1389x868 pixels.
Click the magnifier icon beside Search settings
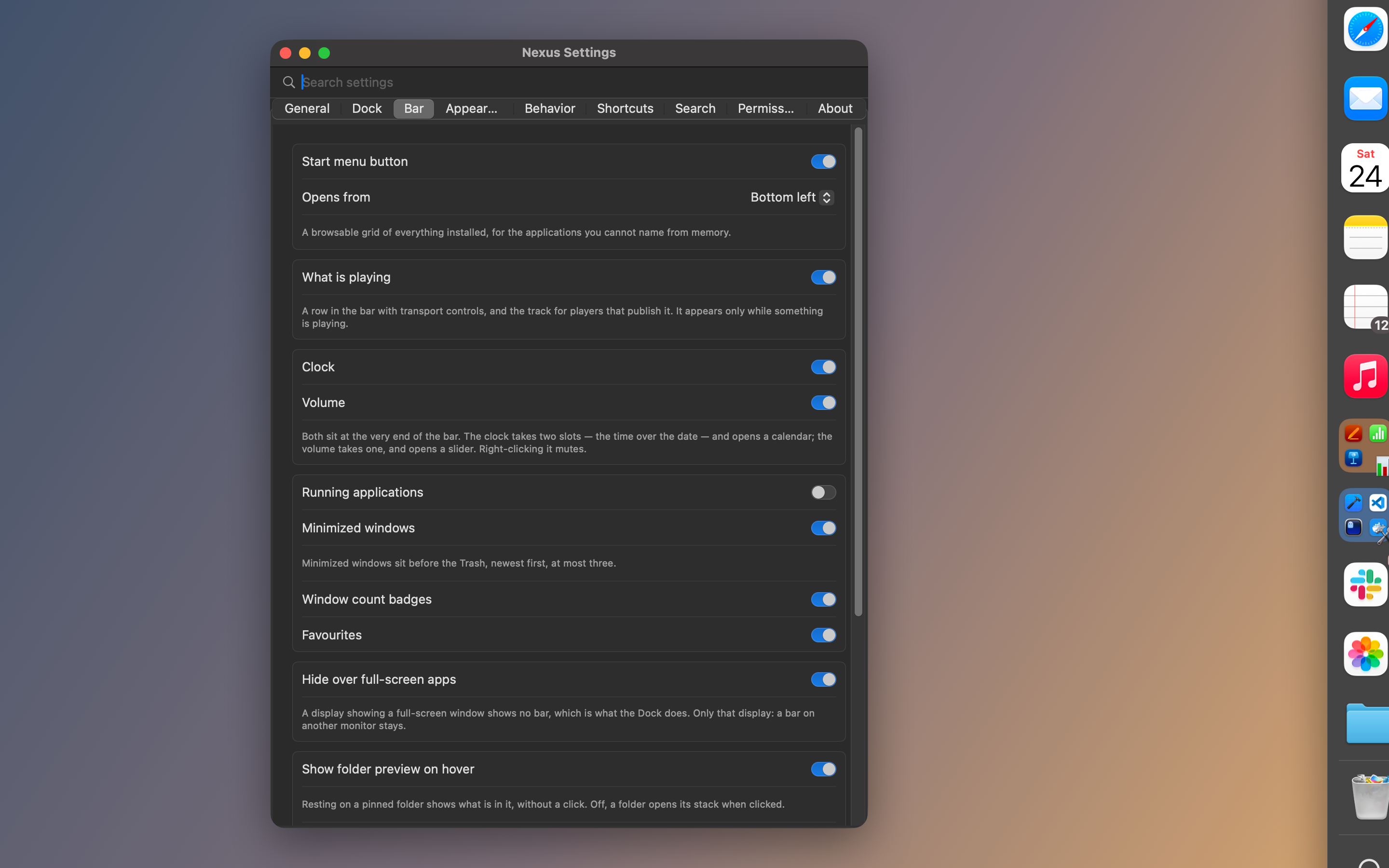click(289, 82)
